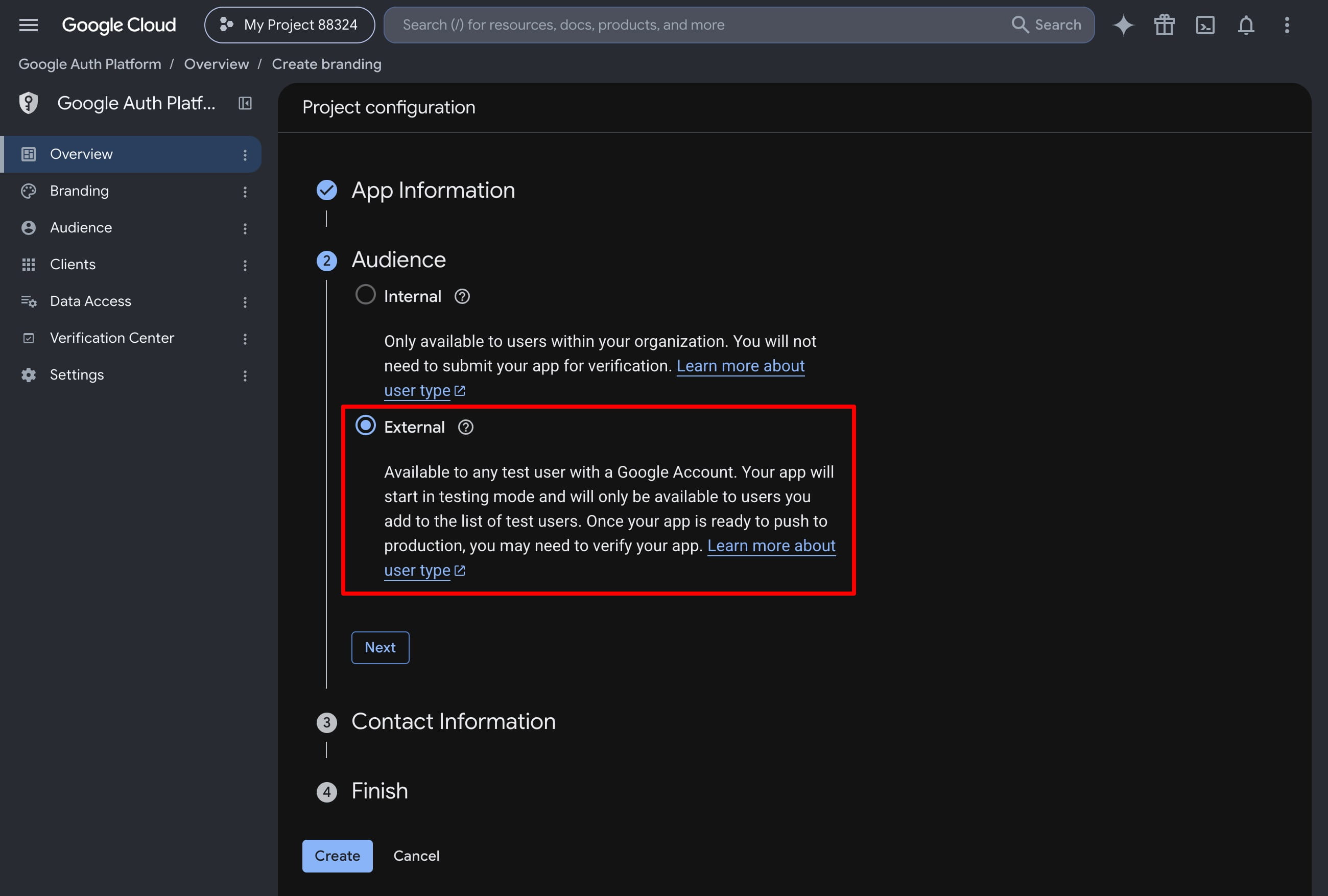Click the Project configuration heading

(389, 107)
